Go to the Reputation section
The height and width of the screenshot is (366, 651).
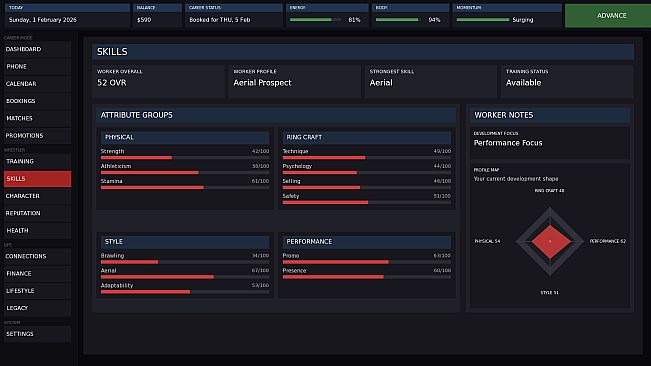tap(37, 213)
